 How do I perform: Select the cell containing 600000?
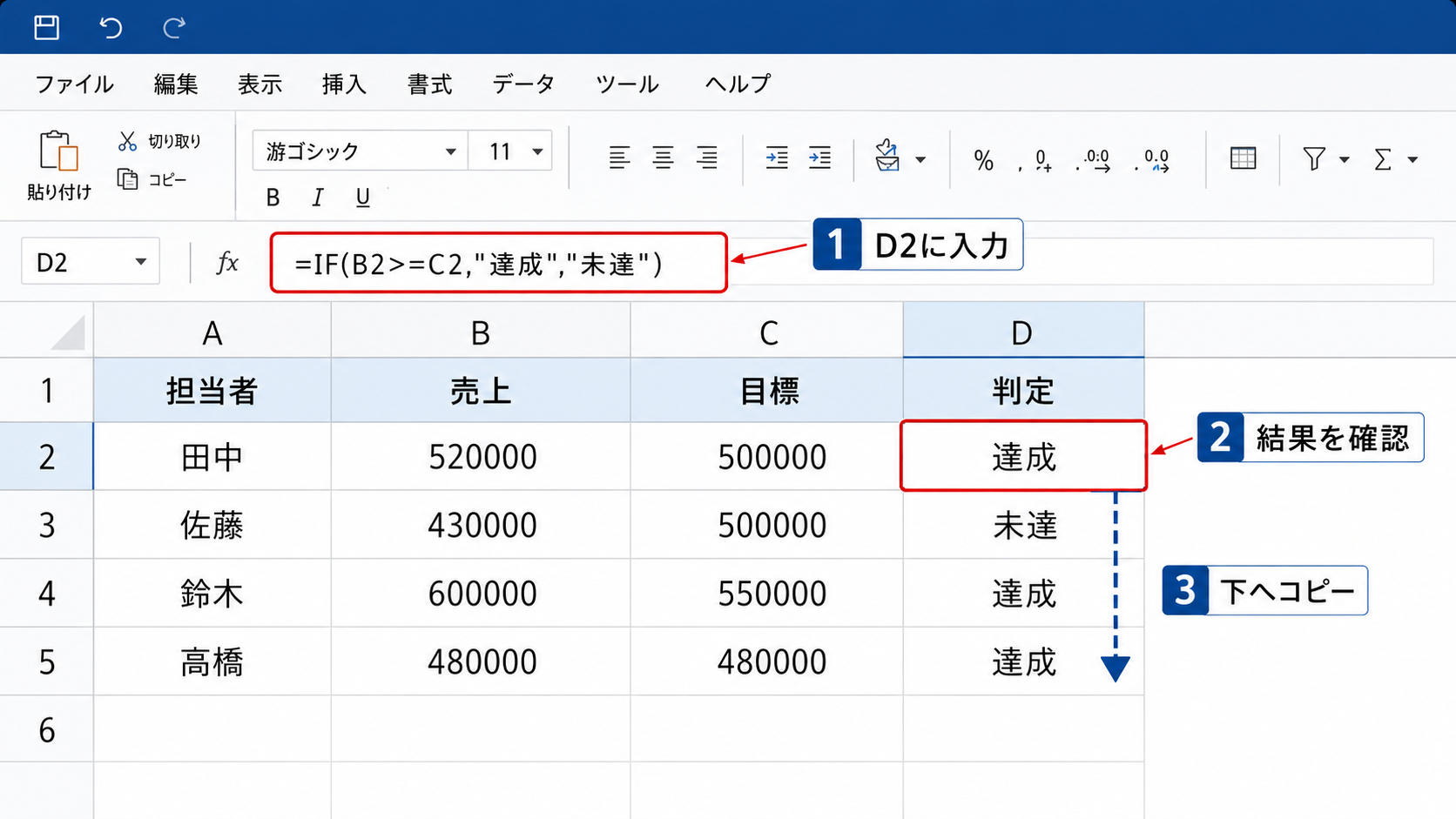point(481,594)
